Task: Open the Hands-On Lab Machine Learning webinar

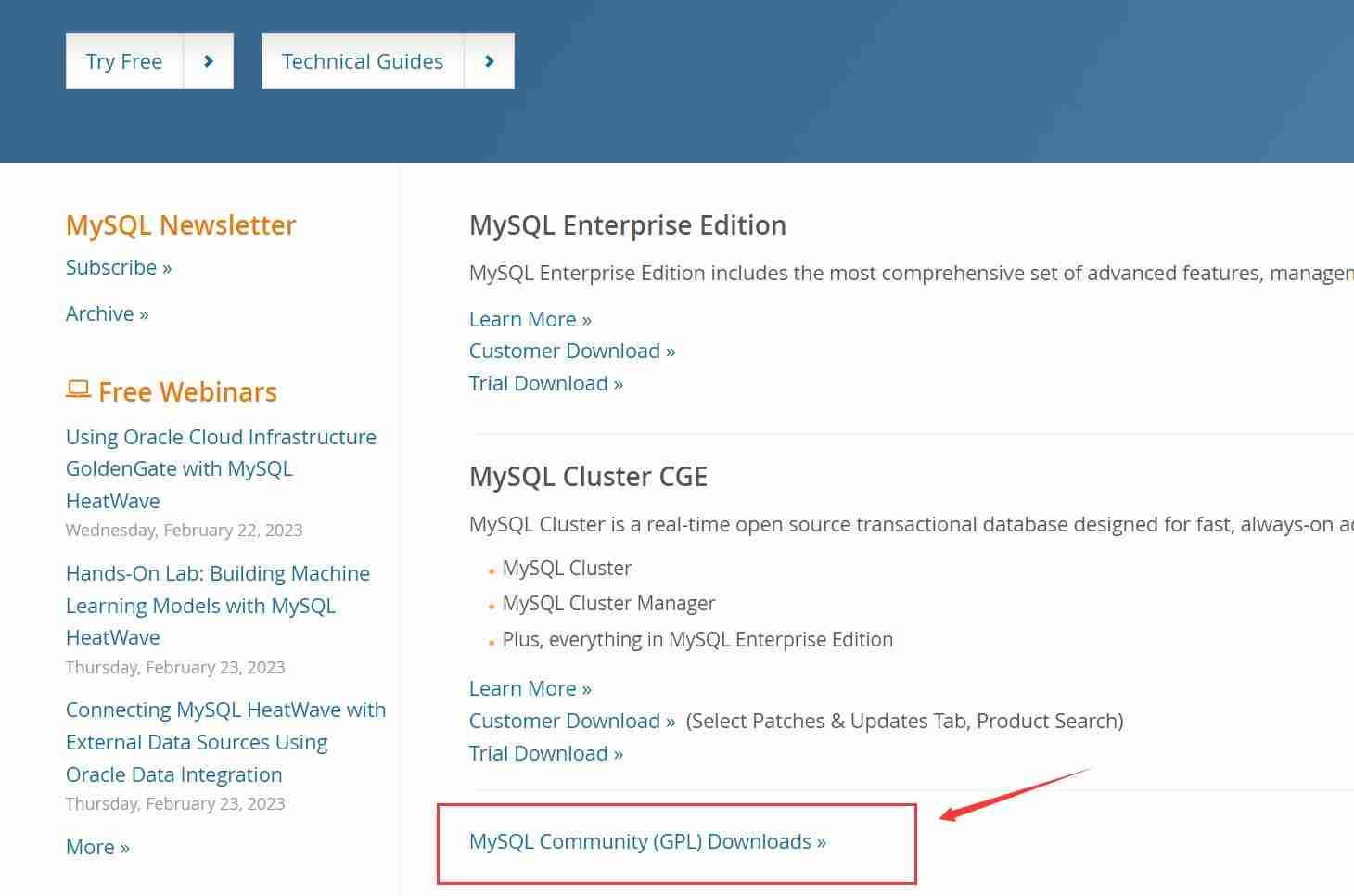Action: [218, 606]
